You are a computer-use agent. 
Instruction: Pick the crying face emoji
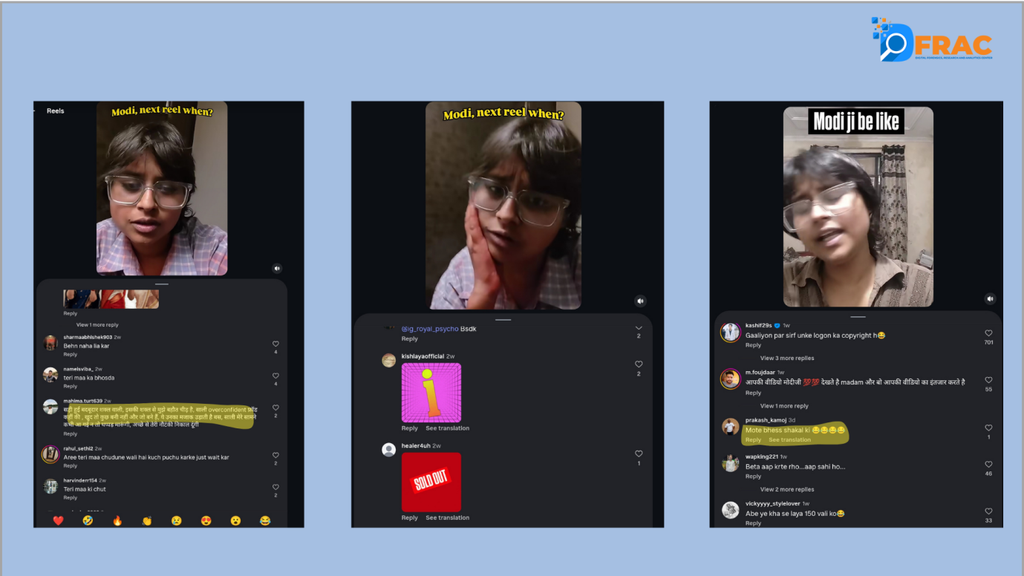pyautogui.click(x=176, y=520)
